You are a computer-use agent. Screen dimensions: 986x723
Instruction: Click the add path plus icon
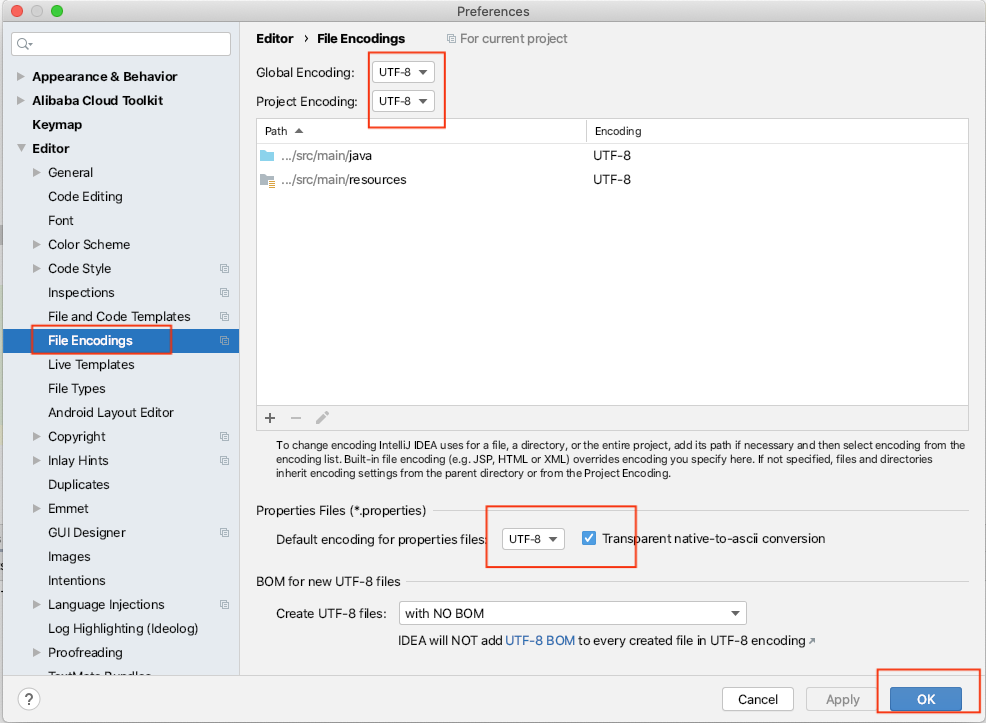270,418
